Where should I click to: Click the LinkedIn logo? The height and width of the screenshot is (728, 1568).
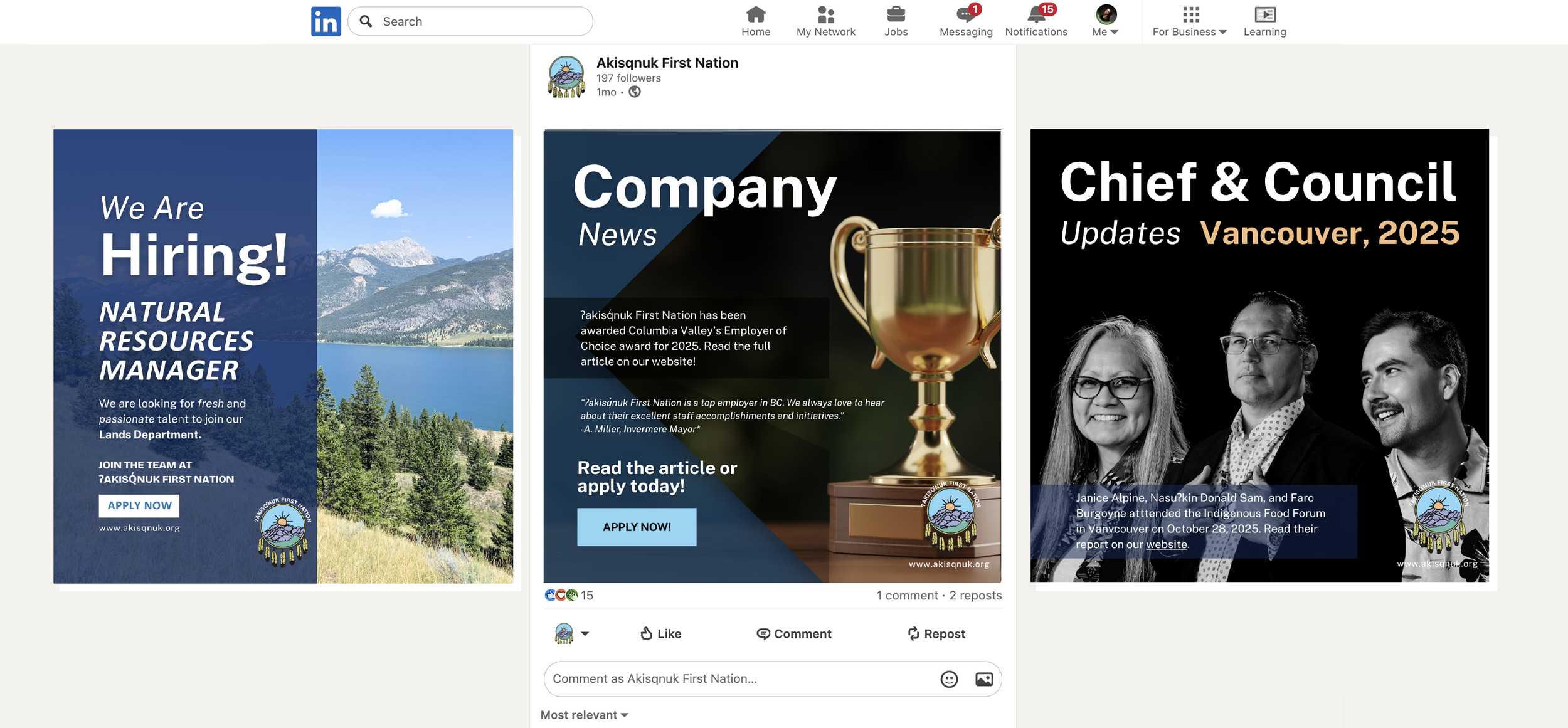click(x=326, y=21)
